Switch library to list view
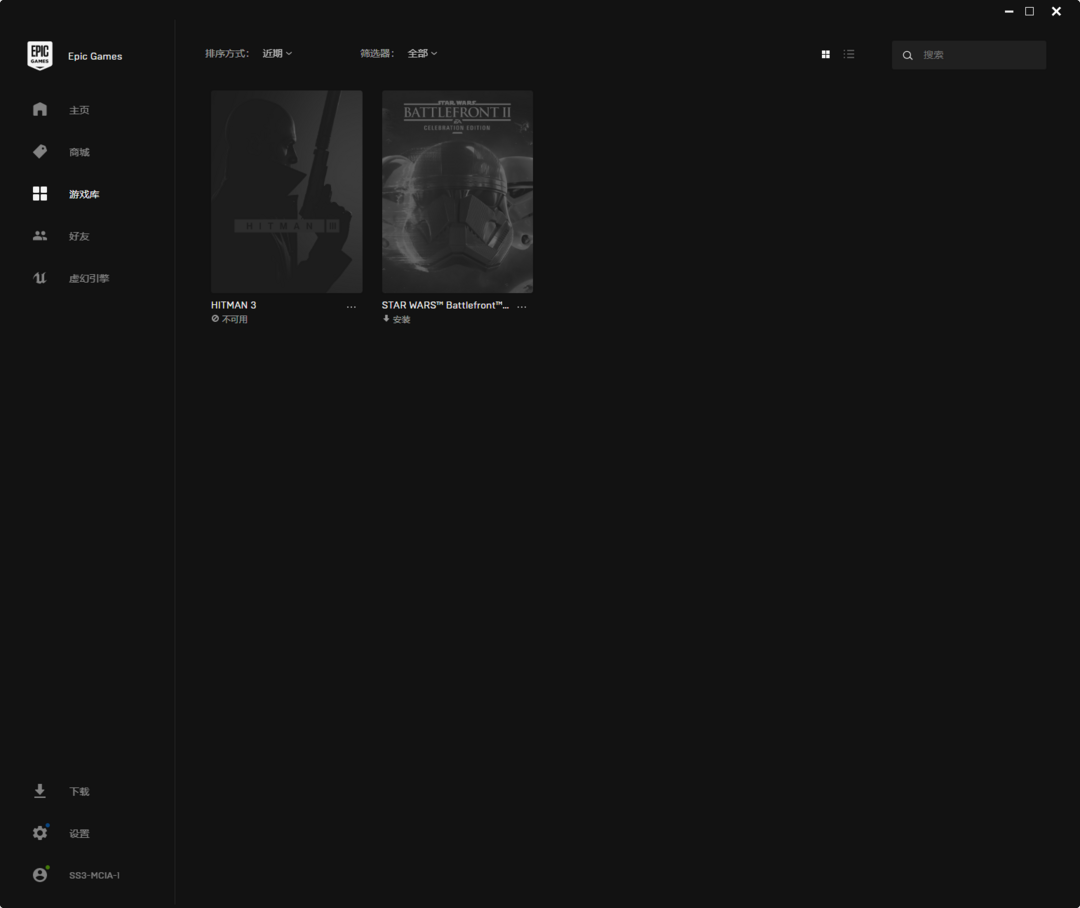The image size is (1080, 908). 849,54
